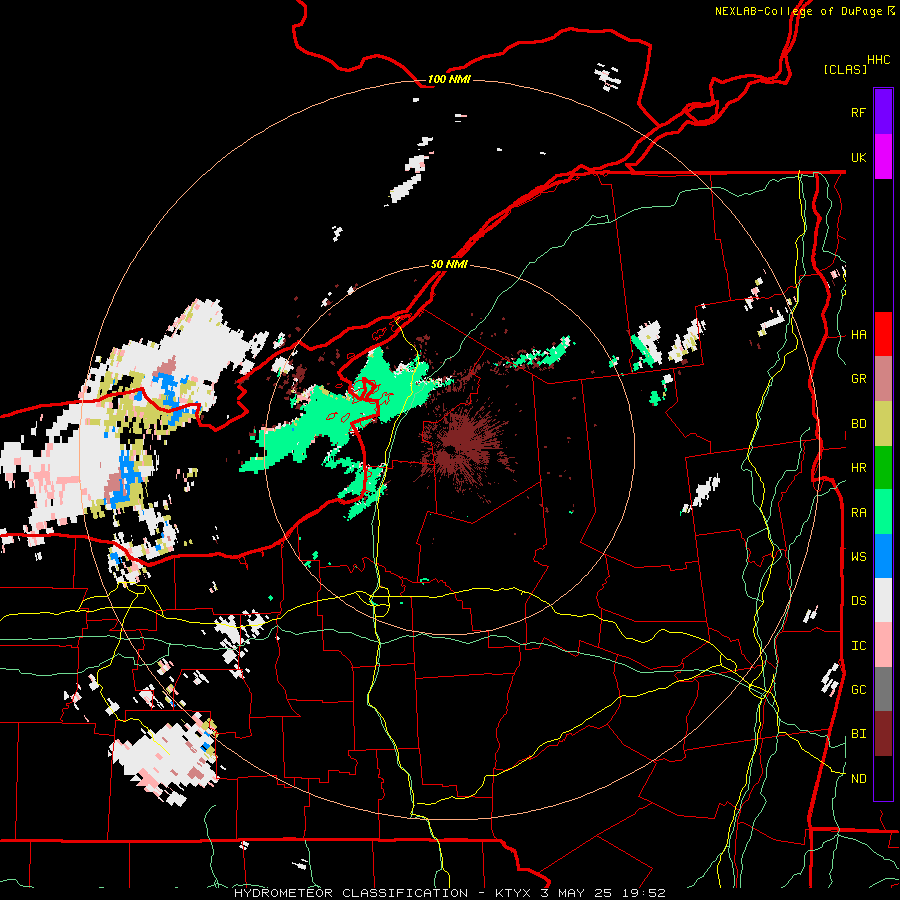
Task: Click the HHC product label
Action: click(x=879, y=60)
